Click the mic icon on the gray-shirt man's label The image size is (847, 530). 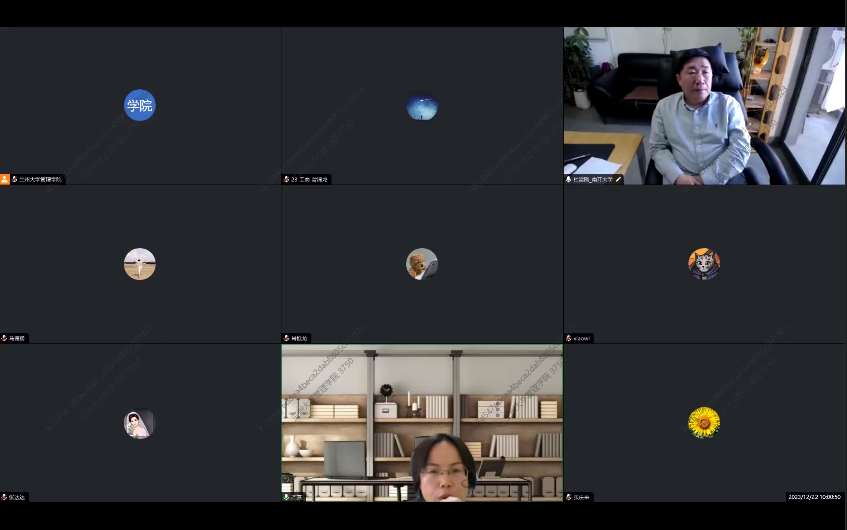point(569,180)
